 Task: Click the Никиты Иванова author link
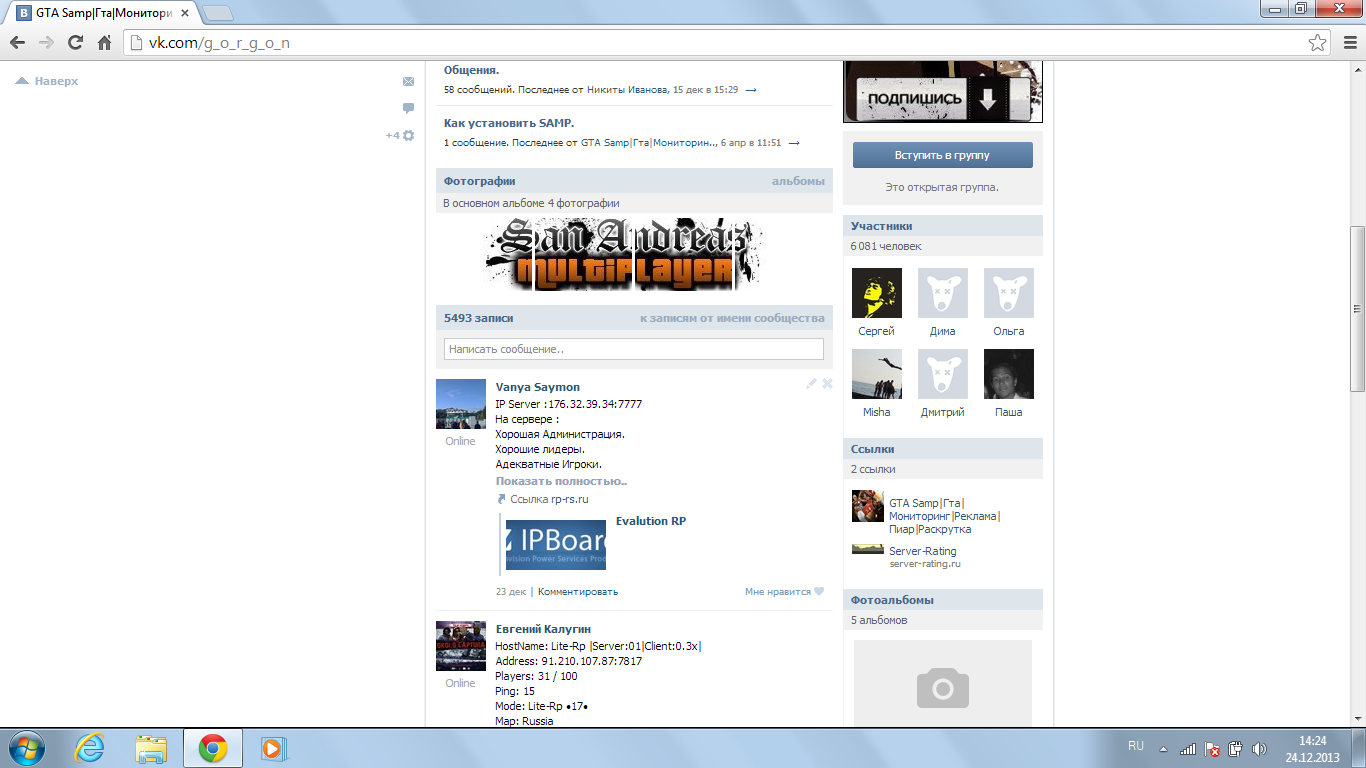coord(627,90)
